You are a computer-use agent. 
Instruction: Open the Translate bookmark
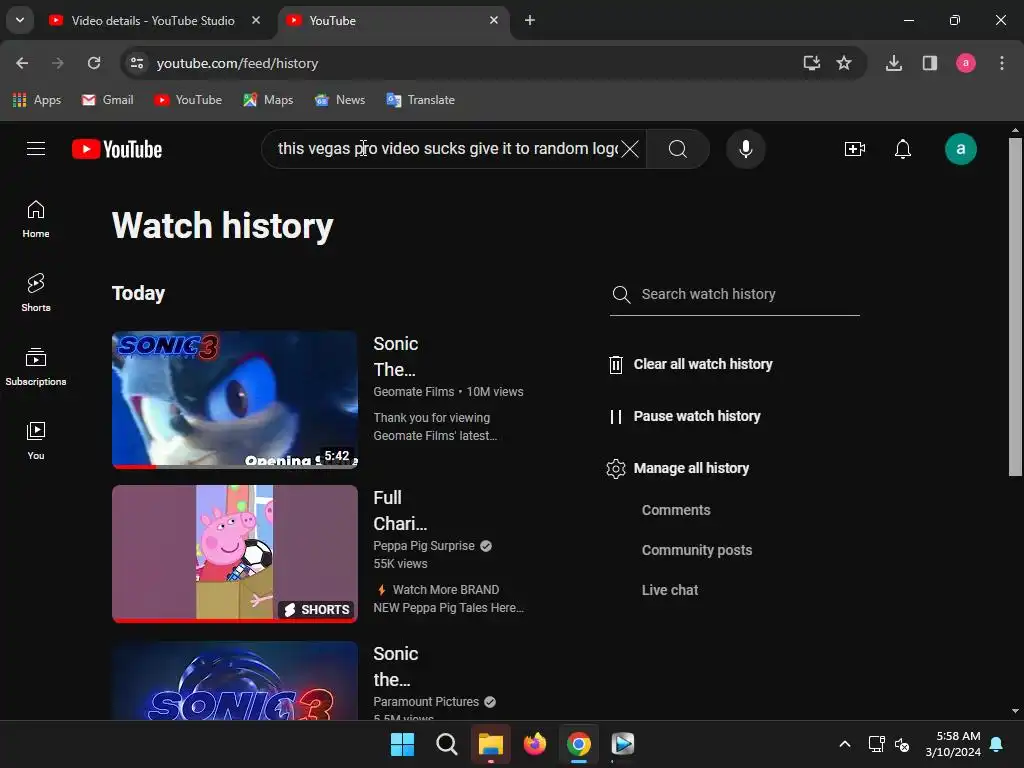[x=421, y=100]
